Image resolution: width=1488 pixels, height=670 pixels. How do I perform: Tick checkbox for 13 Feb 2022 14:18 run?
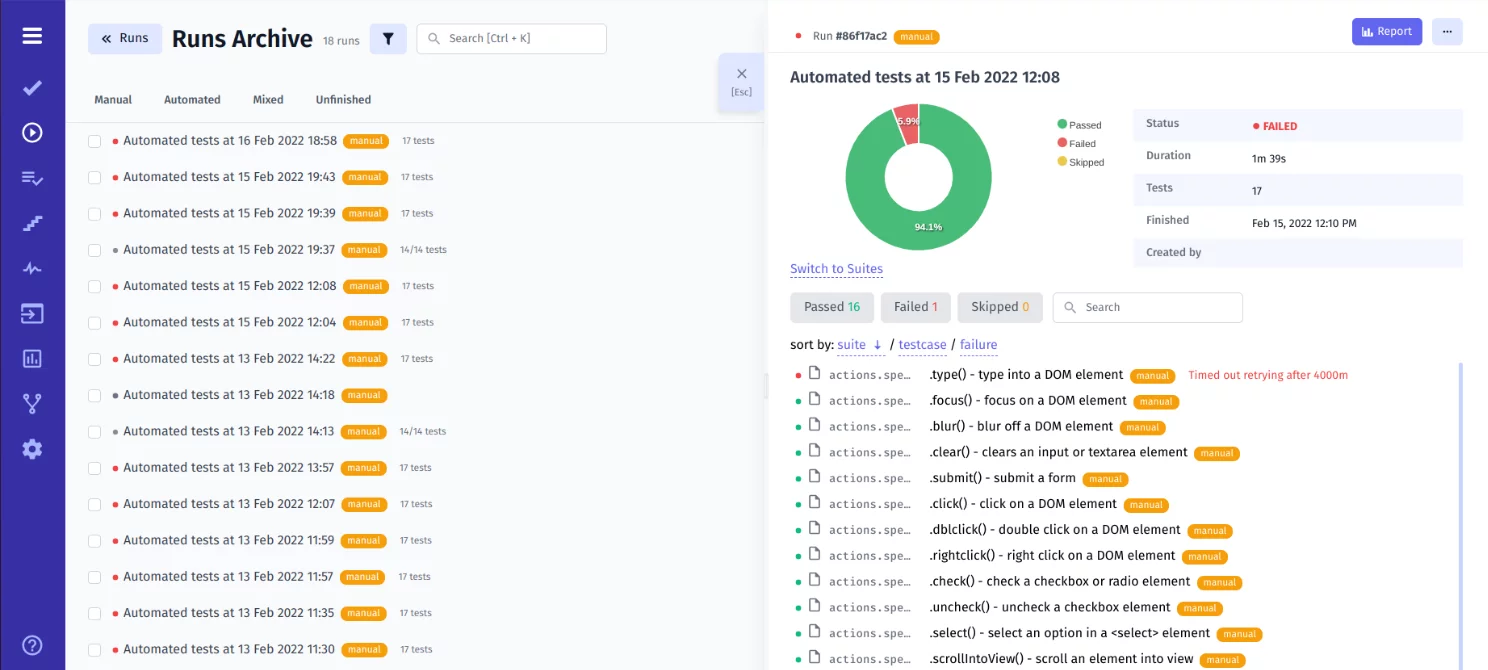[95, 396]
